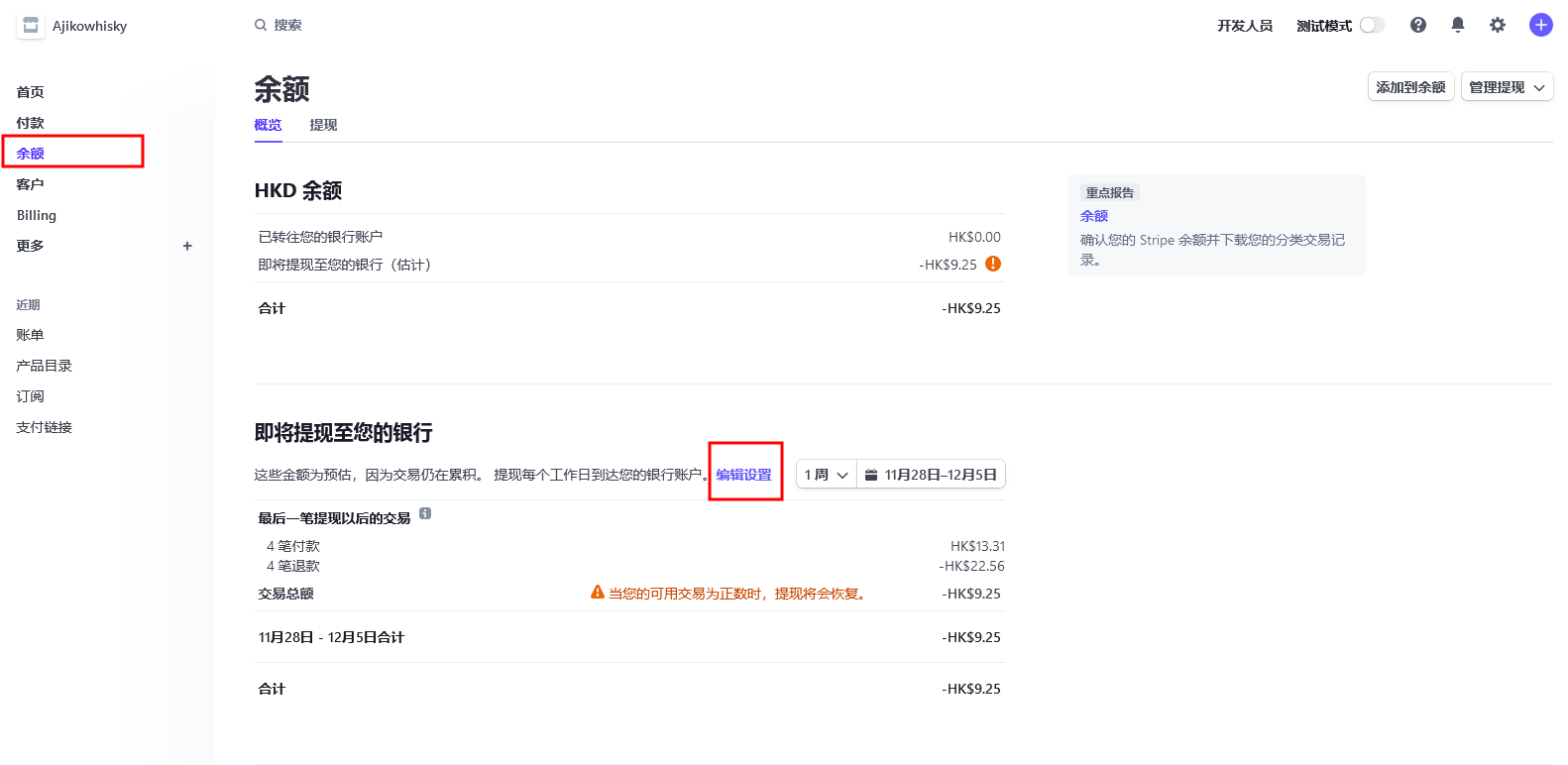The image size is (1568, 765).
Task: Click orange warning icon beside -HK$9.25 estimate
Action: (x=993, y=264)
